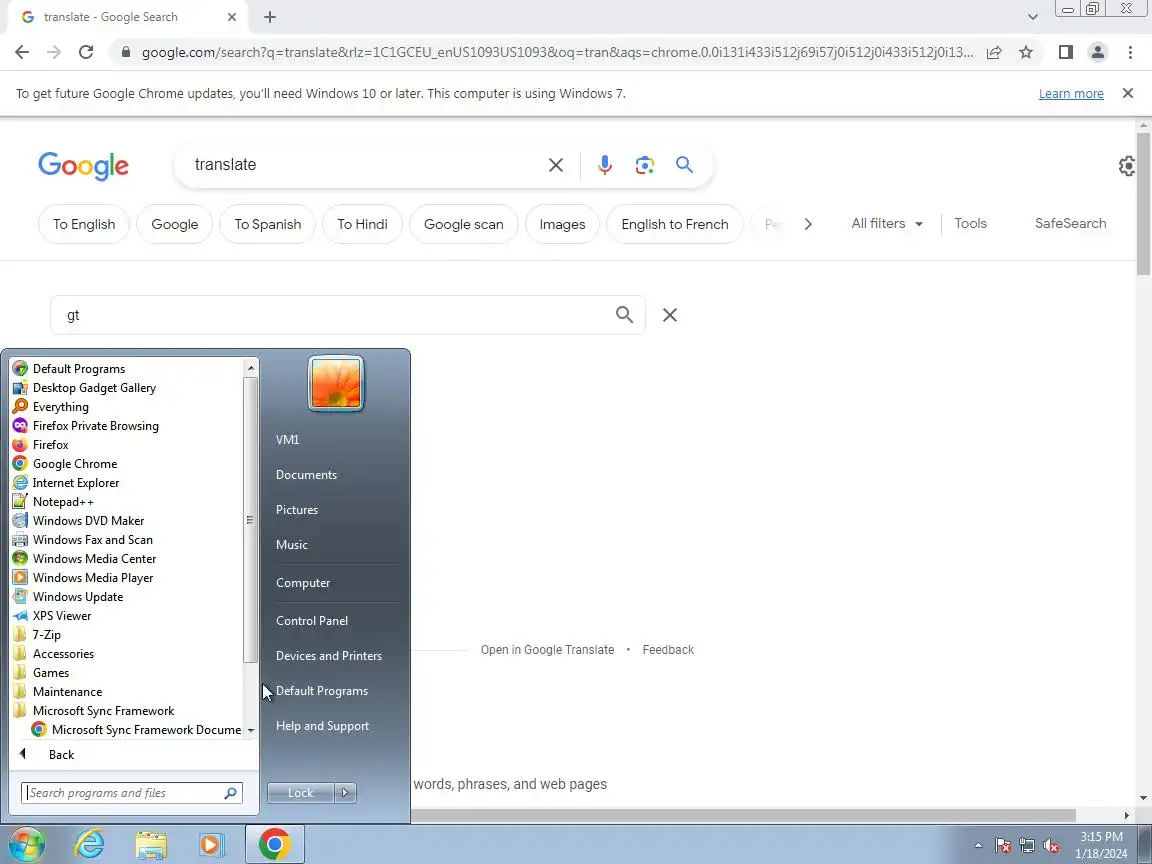Select the To Spanish chip

(267, 224)
